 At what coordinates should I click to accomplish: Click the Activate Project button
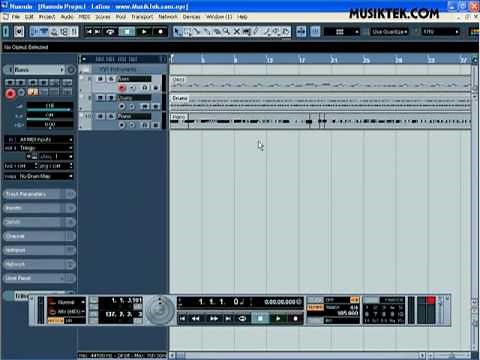point(6,32)
